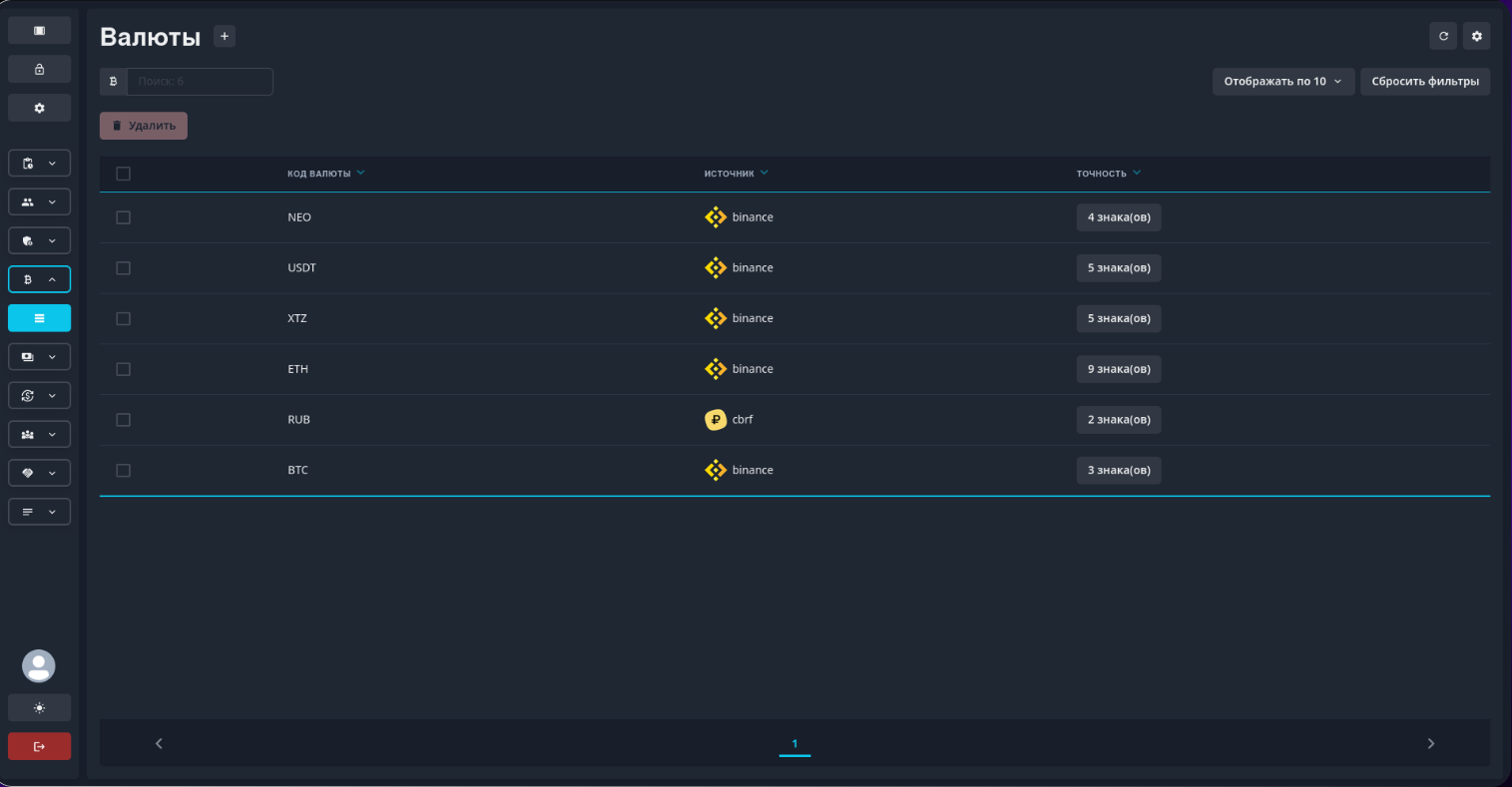The width and height of the screenshot is (1512, 787).
Task: Open table settings gear at top right
Action: (x=1476, y=36)
